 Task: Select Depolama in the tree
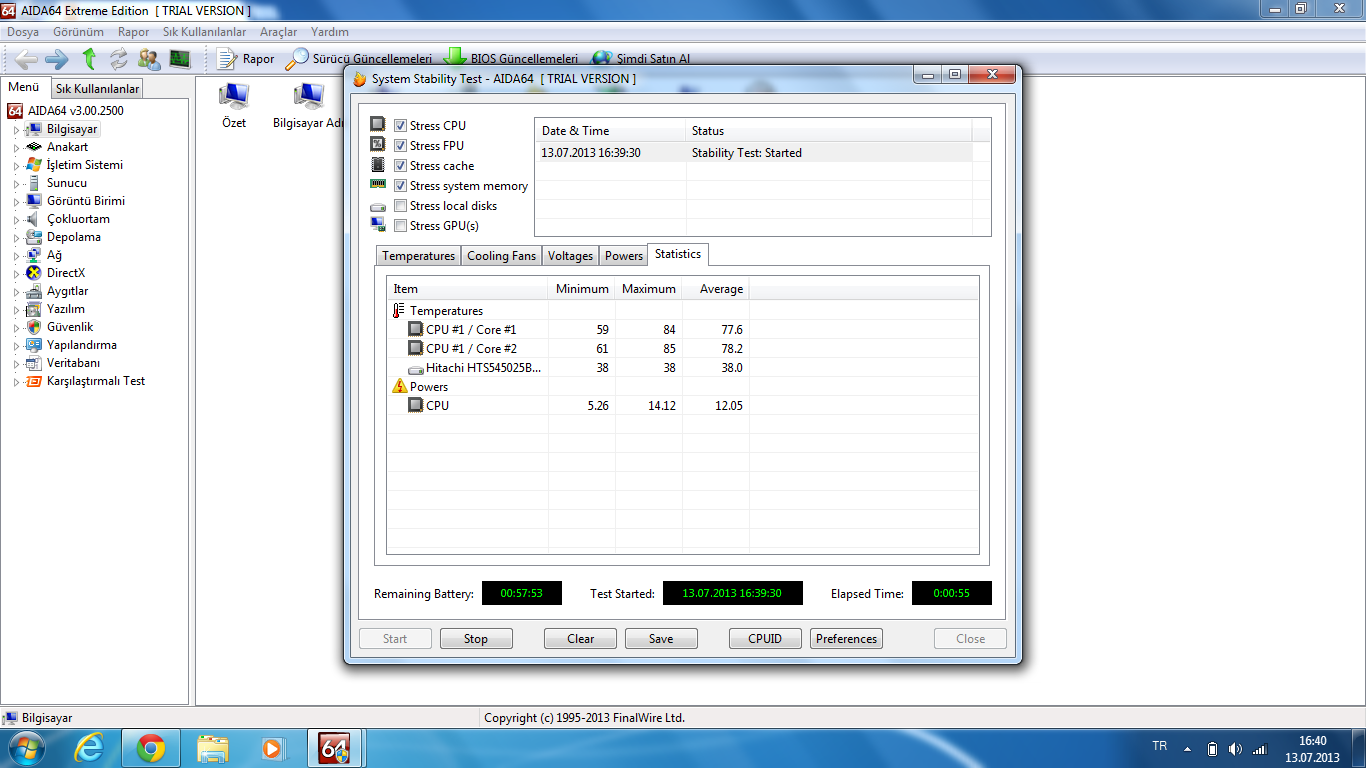[x=74, y=237]
